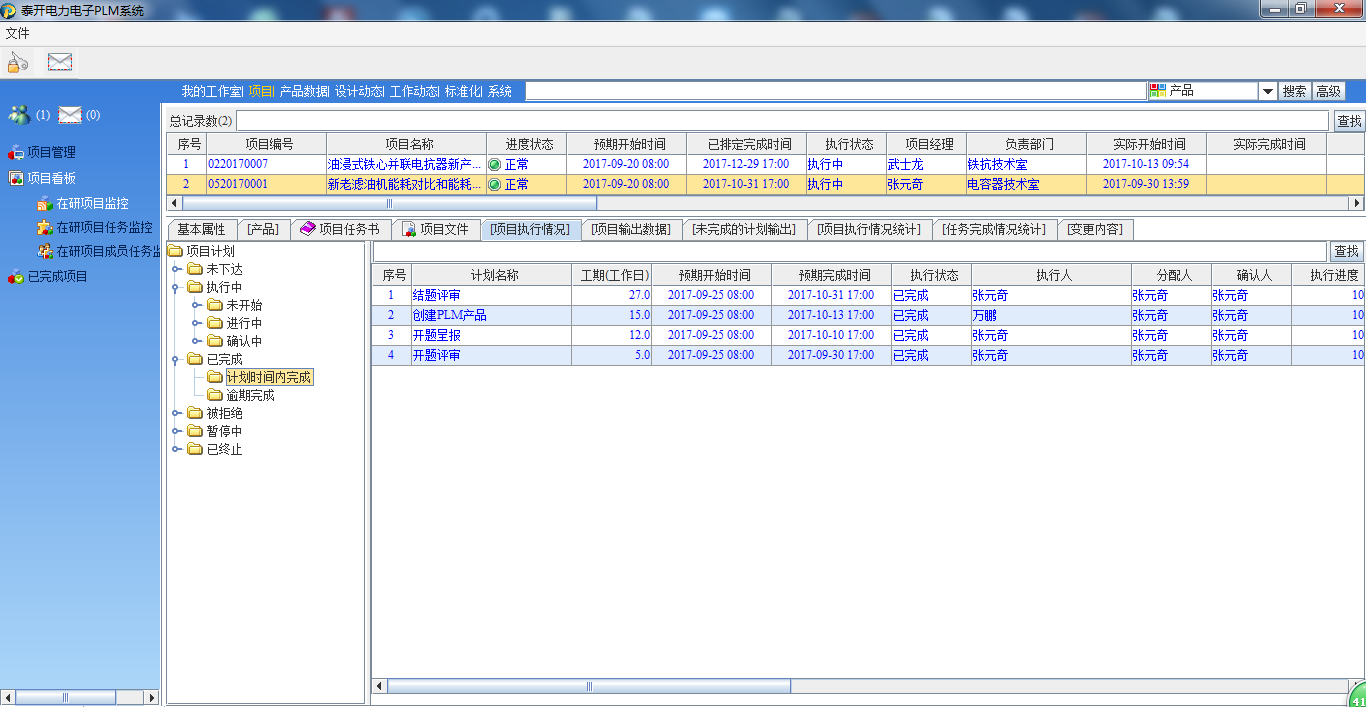Switch to the 任务完成情况统计 tab
Viewport: 1366px width, 707px height.
tap(994, 229)
